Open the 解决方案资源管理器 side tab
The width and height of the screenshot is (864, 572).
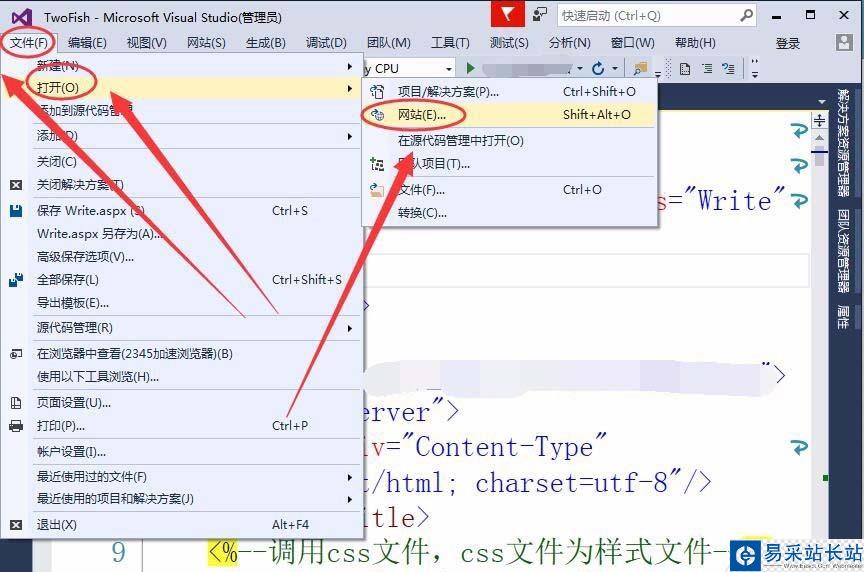843,142
